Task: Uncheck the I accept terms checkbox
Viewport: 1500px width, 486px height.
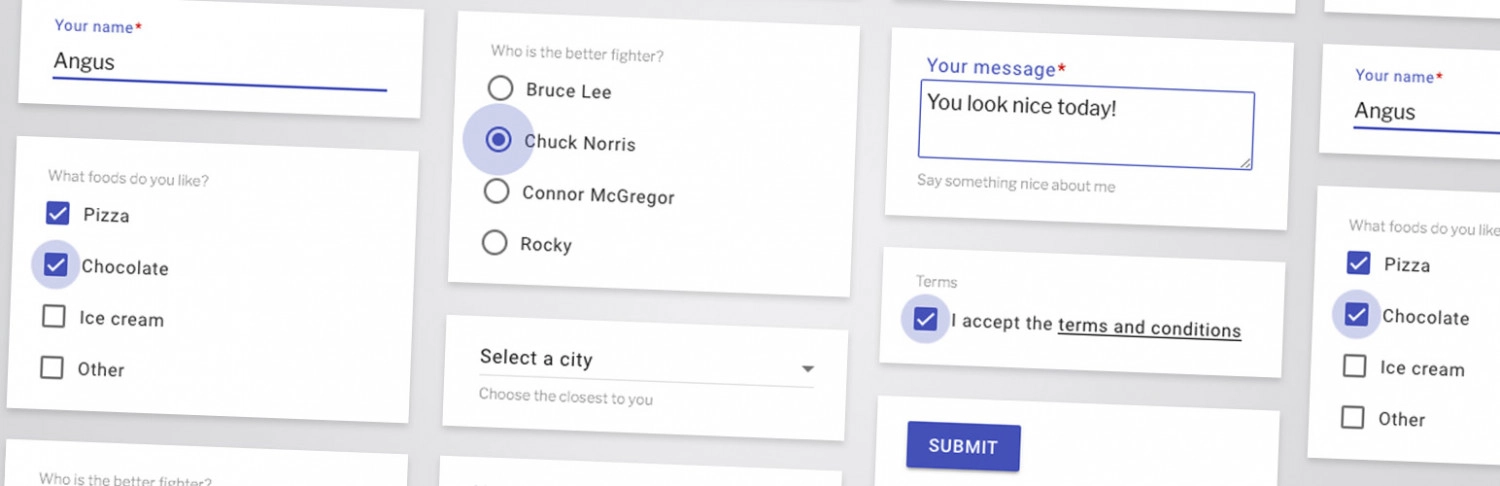Action: (926, 320)
